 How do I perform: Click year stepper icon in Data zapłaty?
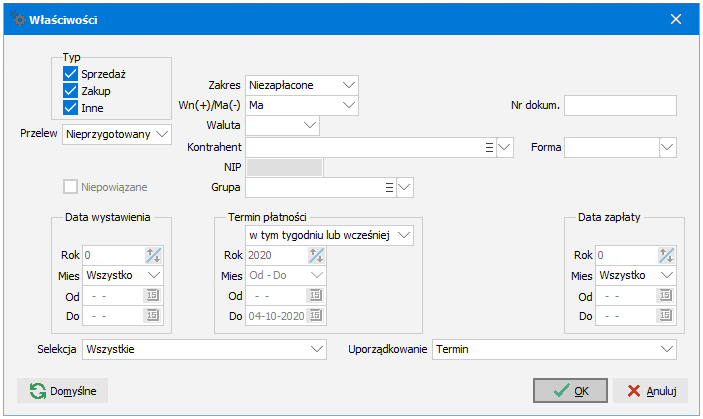click(666, 255)
